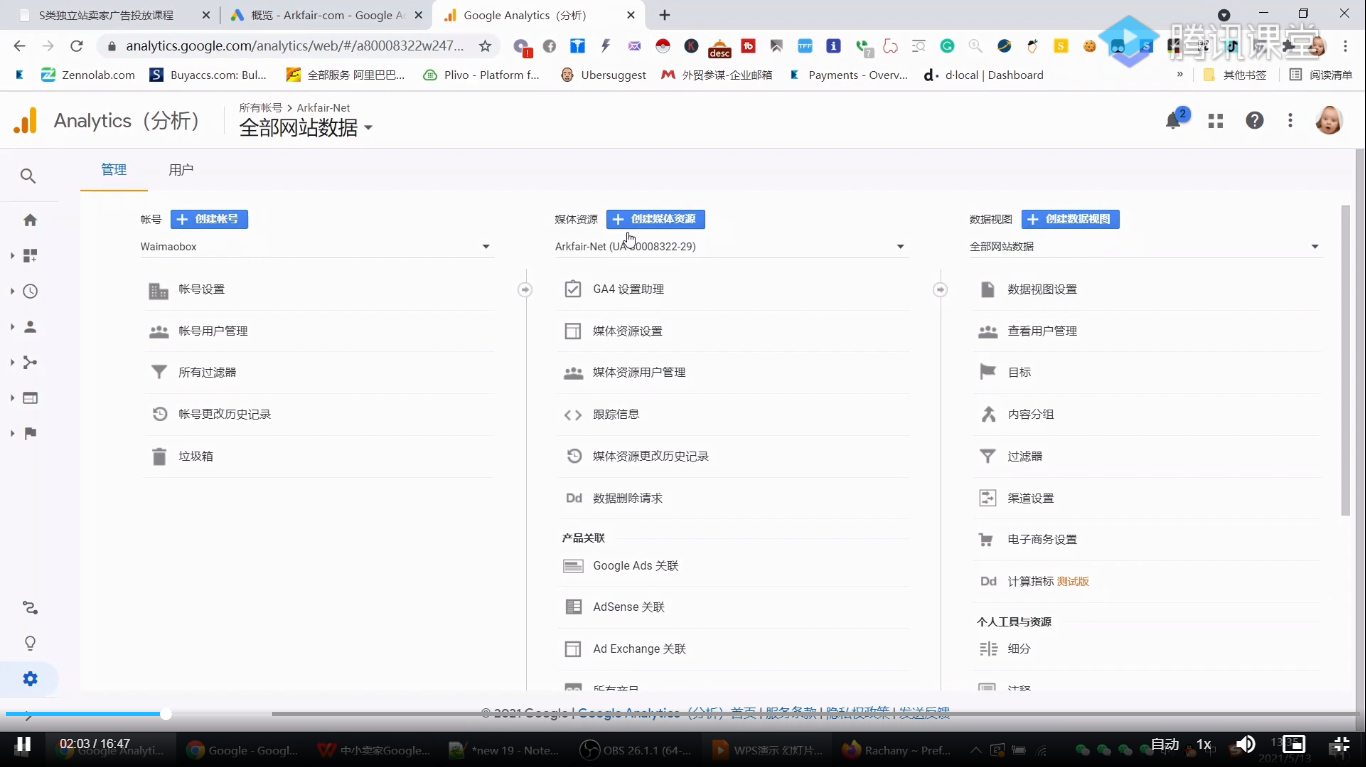Click the 创建媒体资源 button
Screen dimensions: 1366x767
click(655, 218)
